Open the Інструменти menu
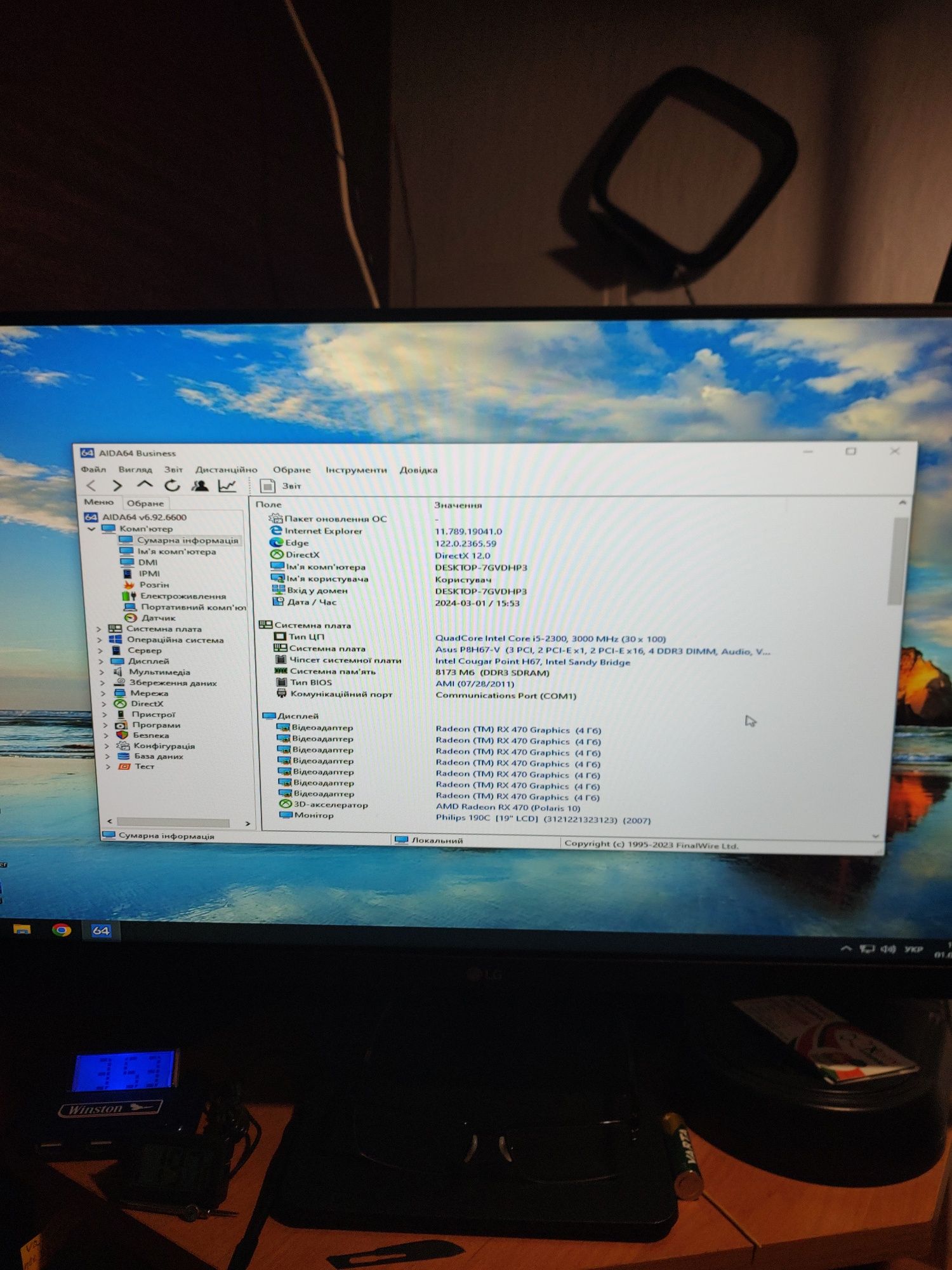Viewport: 952px width, 1270px height. (x=356, y=470)
